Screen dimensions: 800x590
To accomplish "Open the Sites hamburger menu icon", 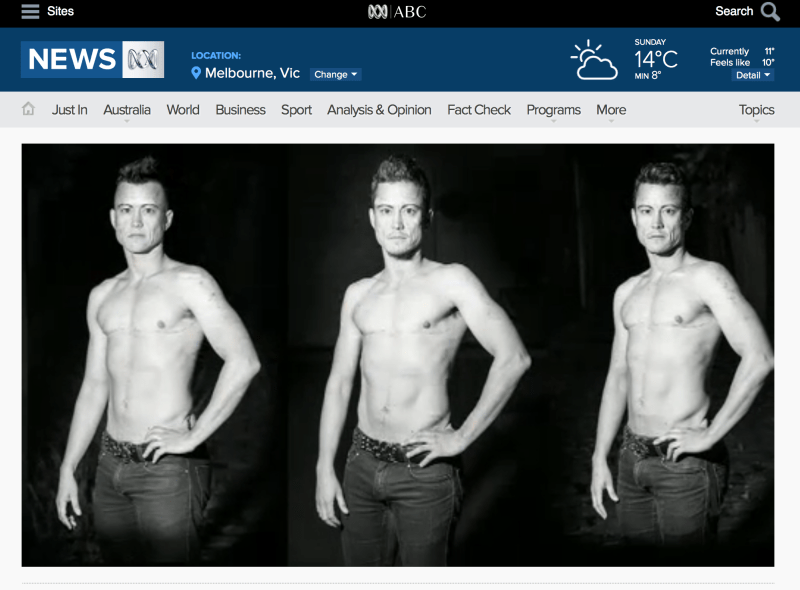I will pos(30,12).
